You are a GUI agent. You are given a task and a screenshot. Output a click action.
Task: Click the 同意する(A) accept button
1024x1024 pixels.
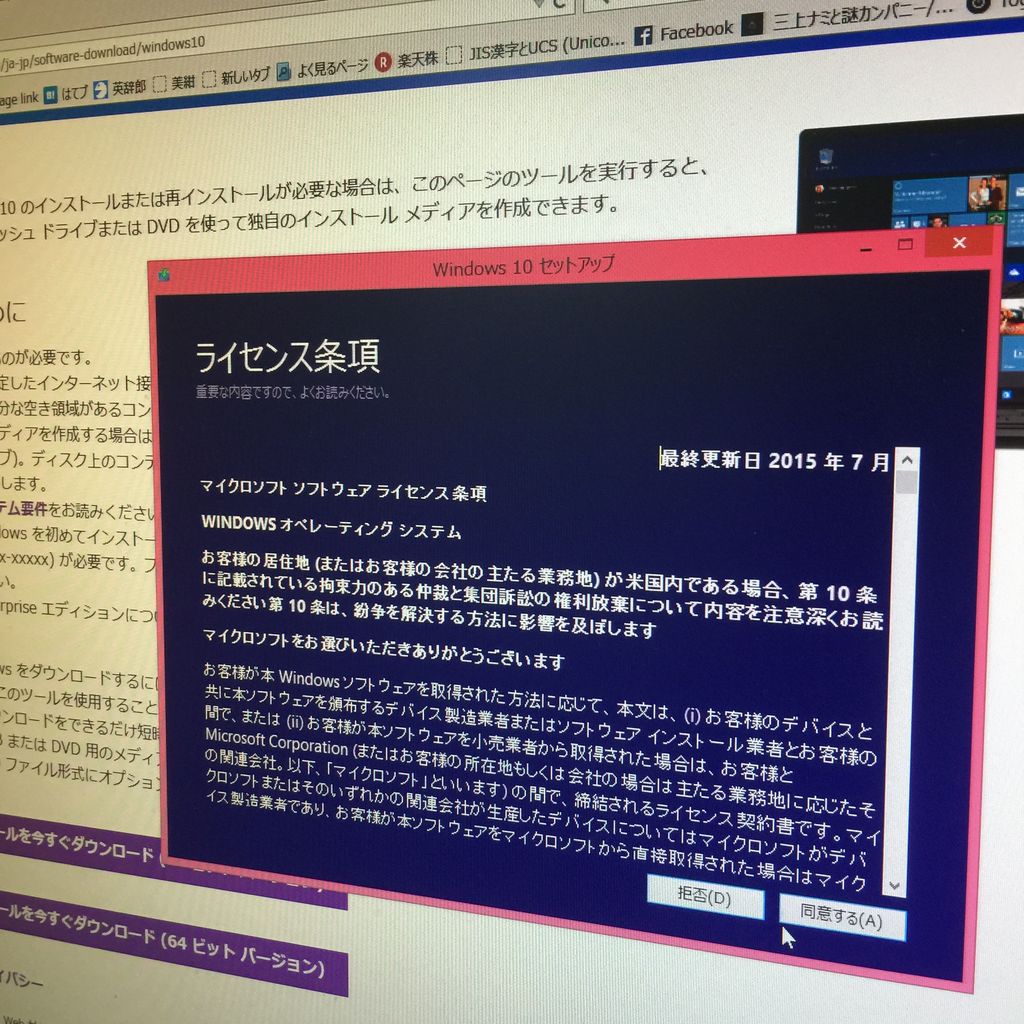842,918
